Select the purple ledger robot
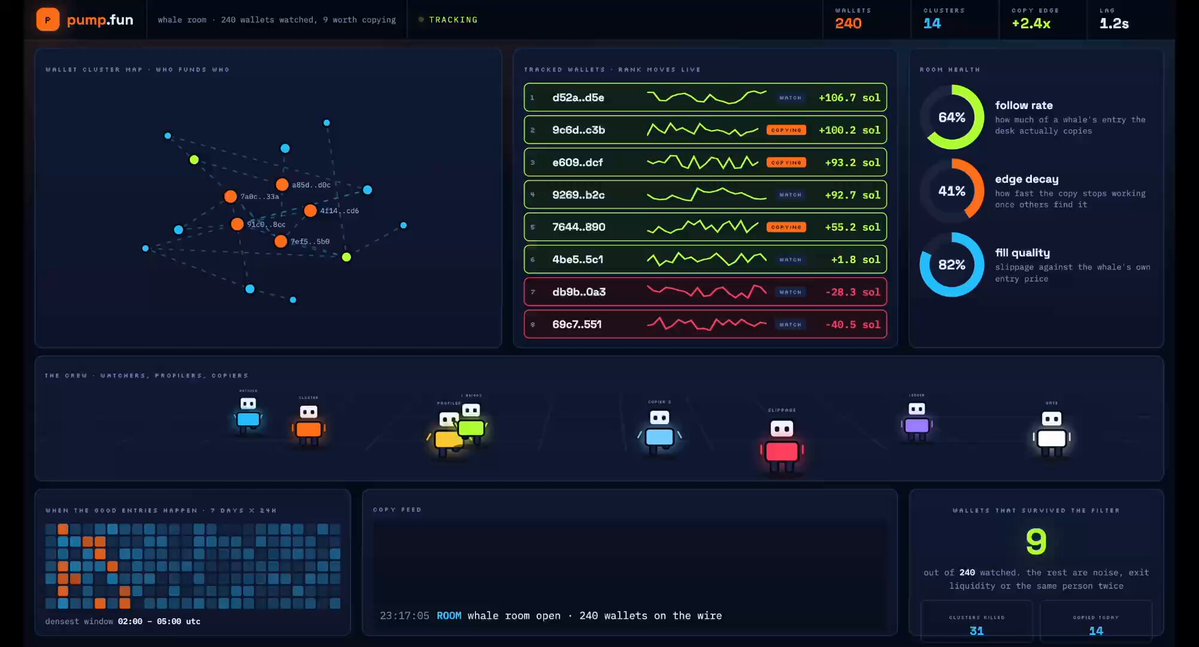Screen dimensions: 1199x647 click(916, 421)
